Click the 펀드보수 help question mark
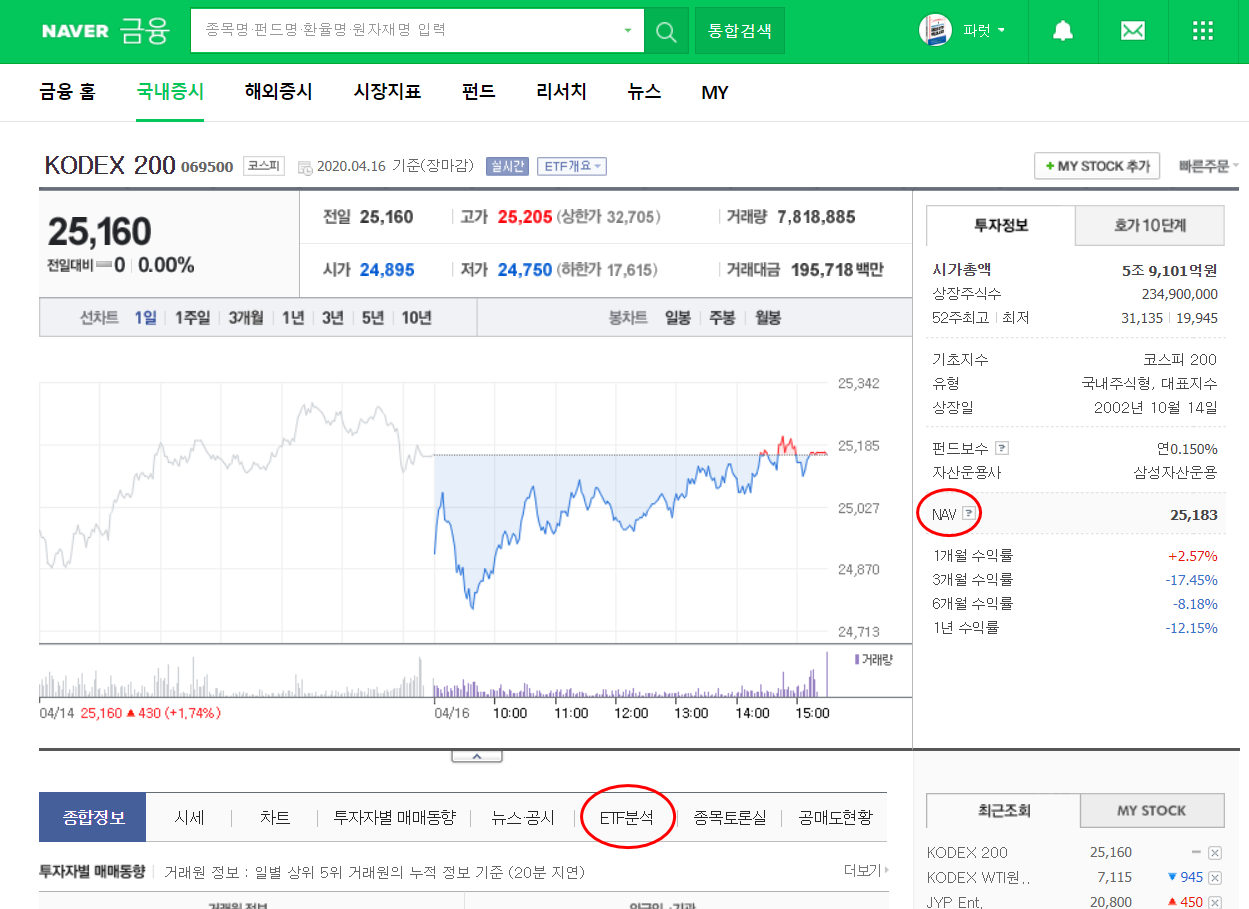 [999, 447]
